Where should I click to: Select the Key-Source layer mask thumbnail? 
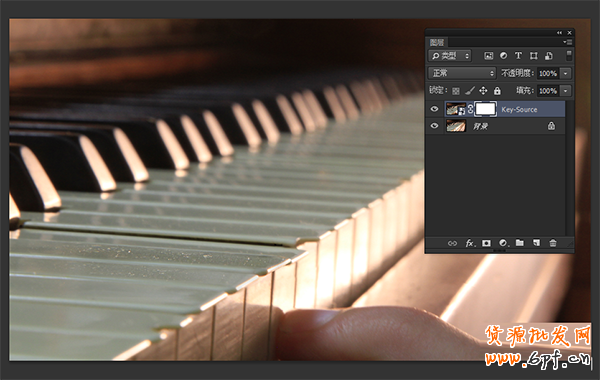(486, 109)
